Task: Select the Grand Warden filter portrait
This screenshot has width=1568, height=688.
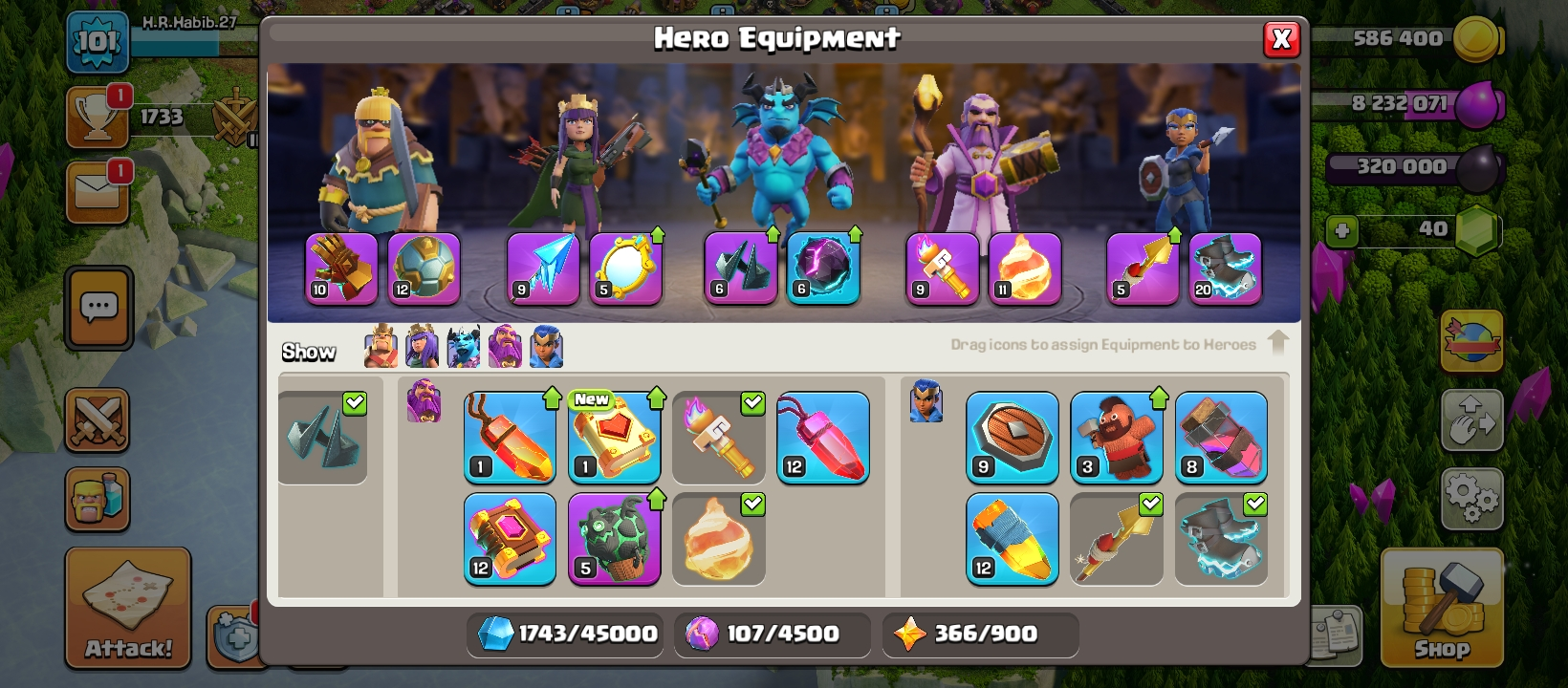Action: point(505,347)
